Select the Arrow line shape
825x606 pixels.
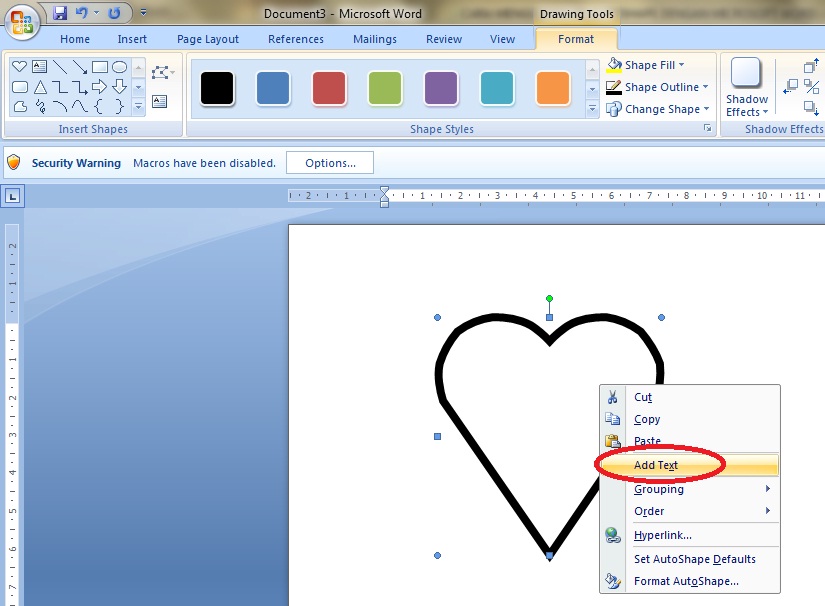pyautogui.click(x=81, y=68)
